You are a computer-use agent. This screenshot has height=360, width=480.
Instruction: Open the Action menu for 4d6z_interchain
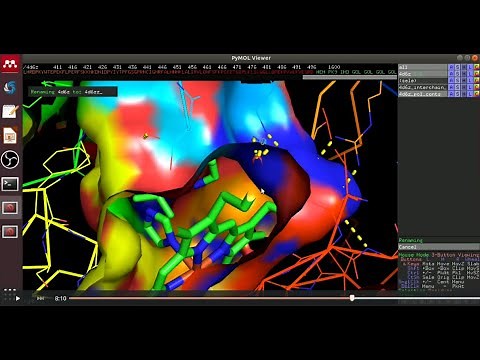451,87
